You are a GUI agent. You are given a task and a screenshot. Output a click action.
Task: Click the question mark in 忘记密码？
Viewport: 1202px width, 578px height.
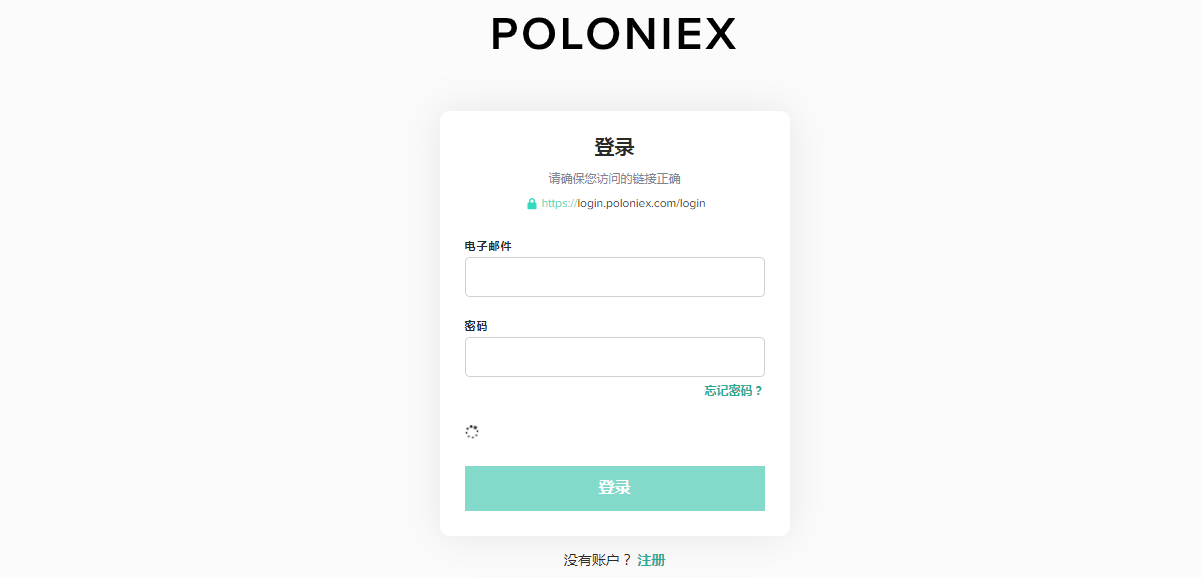[x=759, y=391]
